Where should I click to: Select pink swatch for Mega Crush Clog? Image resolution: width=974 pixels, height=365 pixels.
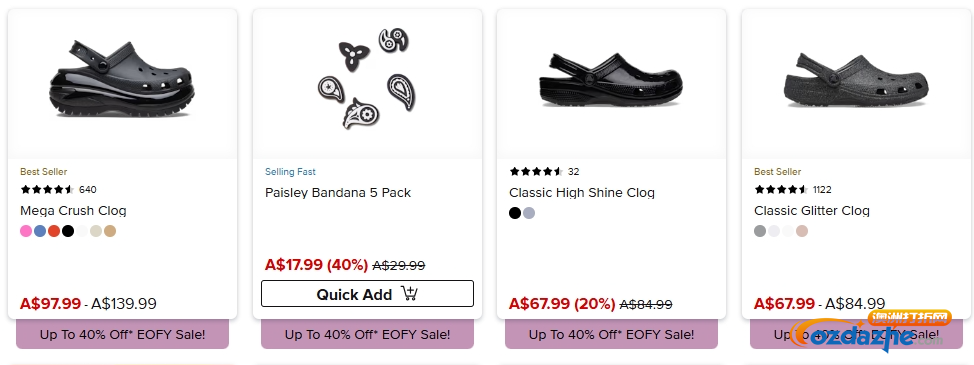pyautogui.click(x=26, y=231)
